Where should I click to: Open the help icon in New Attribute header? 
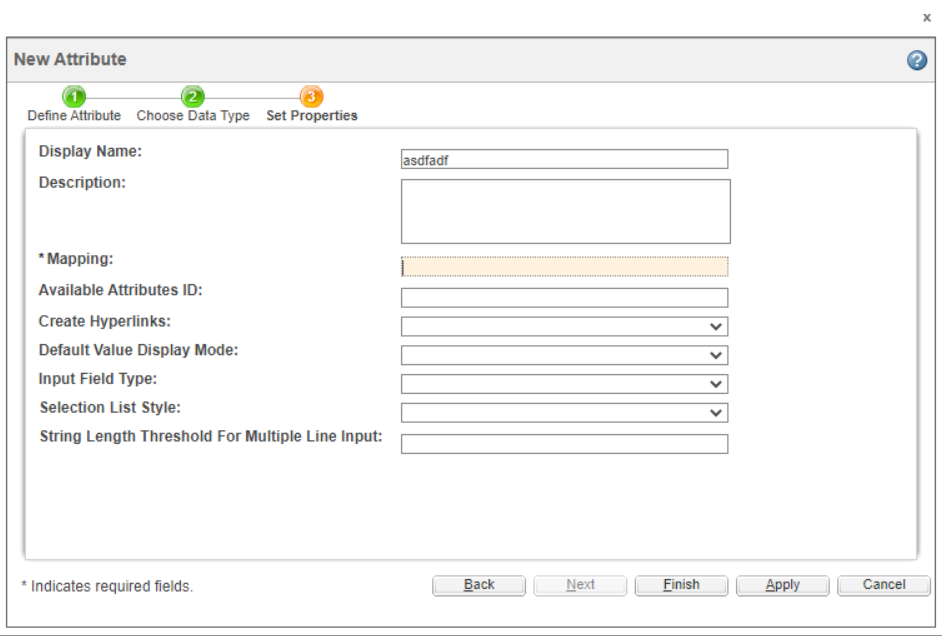(x=917, y=60)
